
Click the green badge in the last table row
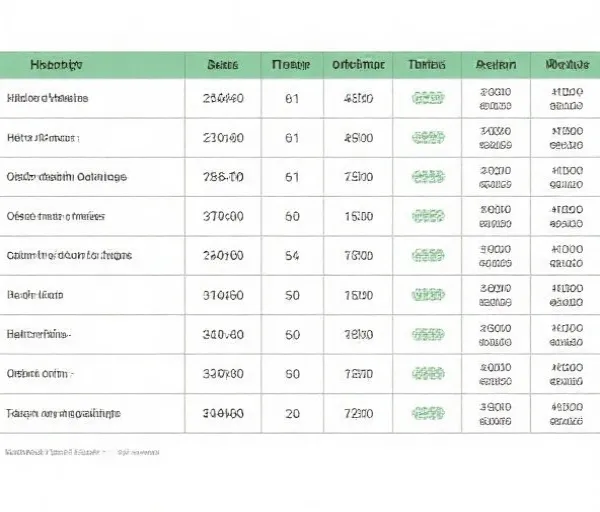click(427, 413)
